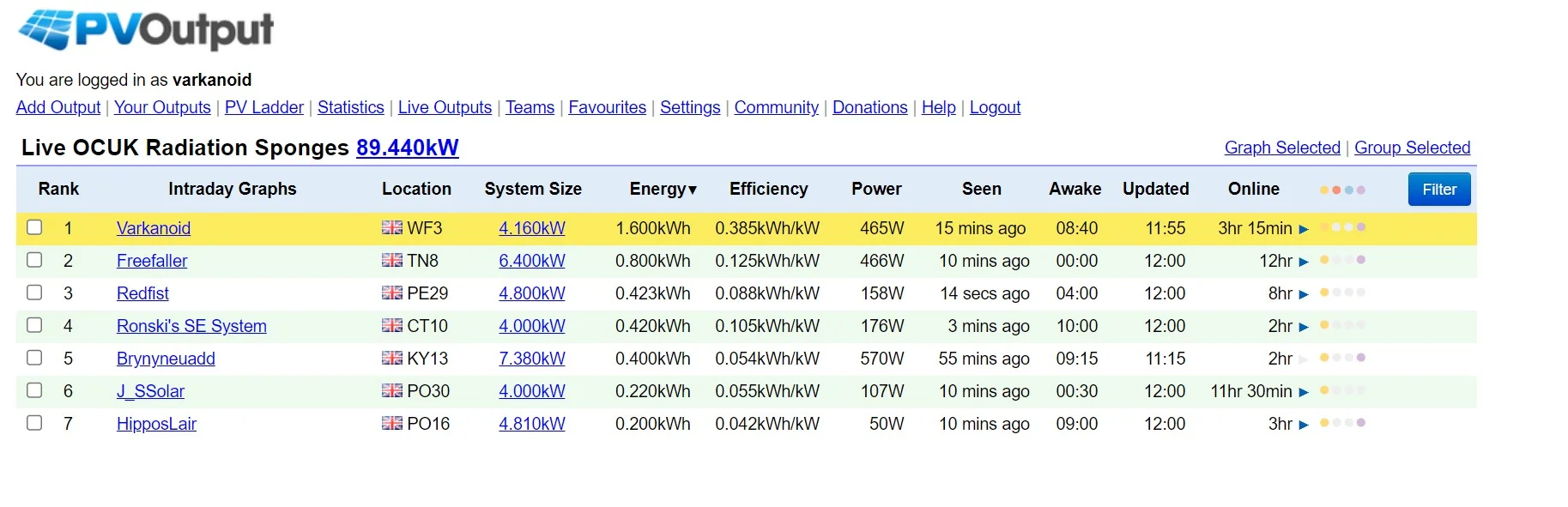Expand the J_SSolar row blue arrow
Screen dimensions: 1568x507
pyautogui.click(x=1304, y=392)
